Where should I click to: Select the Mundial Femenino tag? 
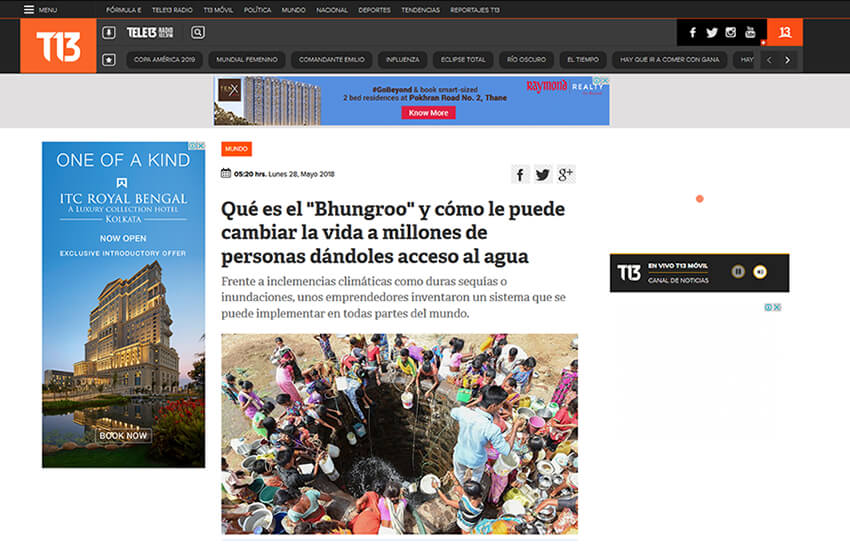point(247,60)
